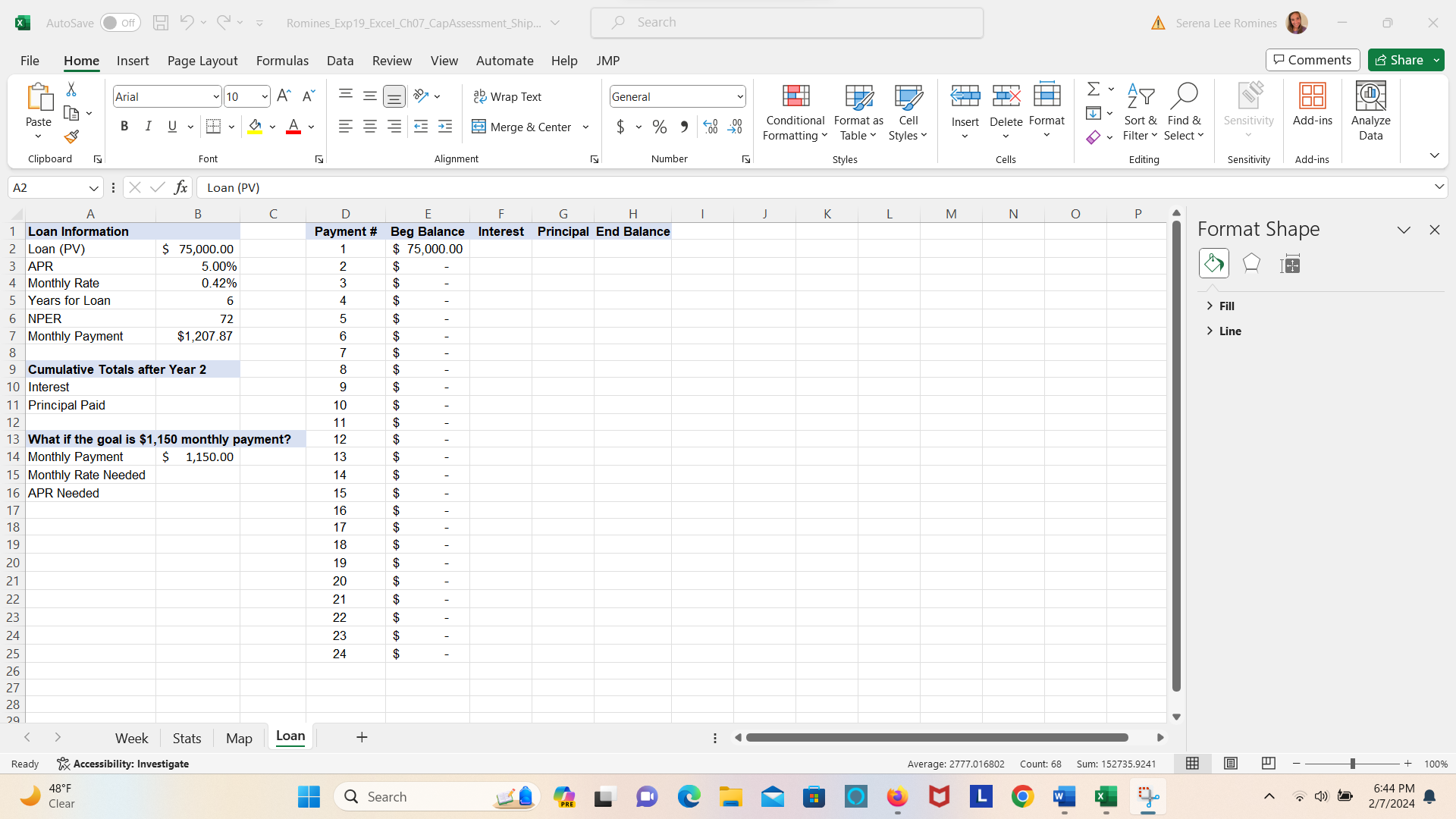Toggle the AutoSave switch
1456x819 pixels.
[x=120, y=23]
